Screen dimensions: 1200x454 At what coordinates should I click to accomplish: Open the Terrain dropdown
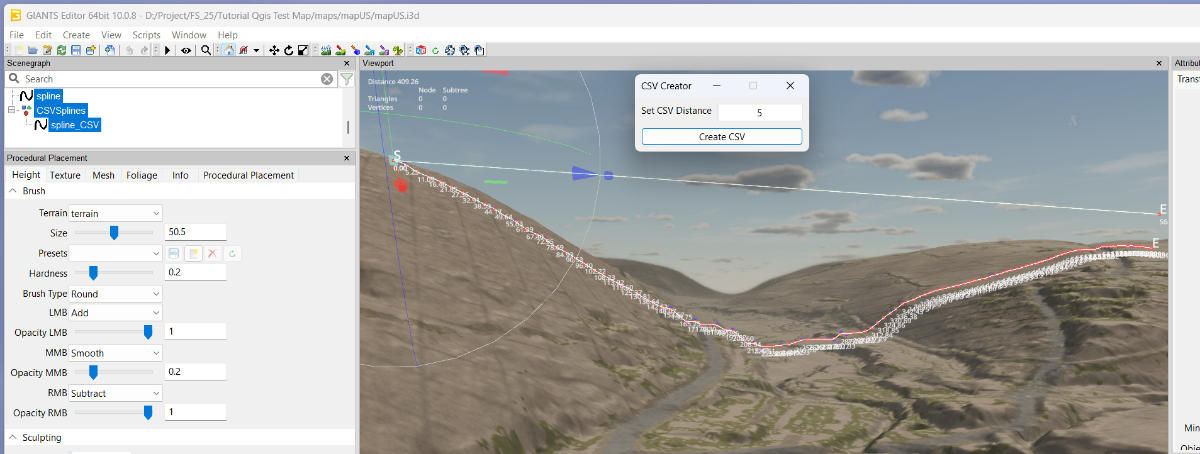(114, 213)
